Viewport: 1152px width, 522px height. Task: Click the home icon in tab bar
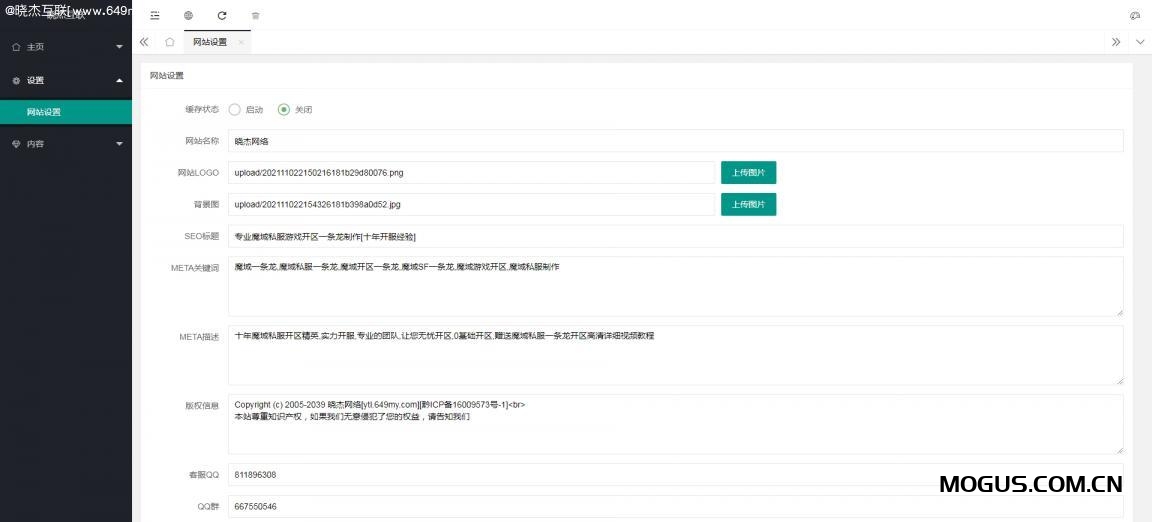pos(170,42)
